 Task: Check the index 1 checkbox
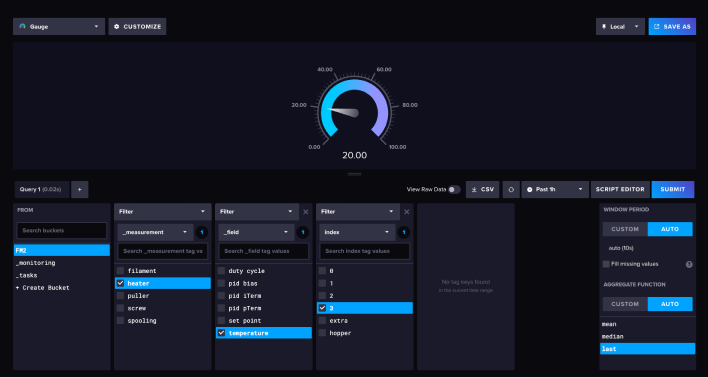pos(322,283)
